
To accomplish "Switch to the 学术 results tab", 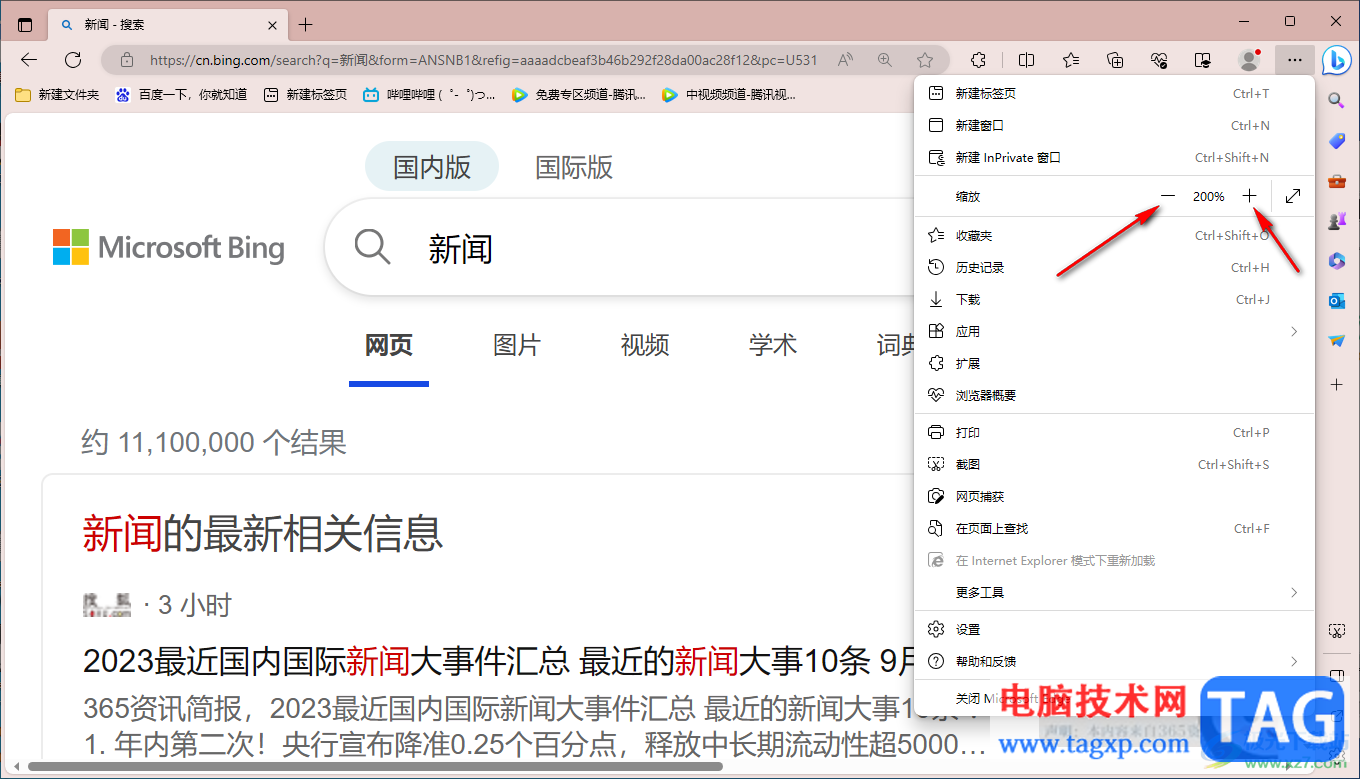I will (x=773, y=346).
